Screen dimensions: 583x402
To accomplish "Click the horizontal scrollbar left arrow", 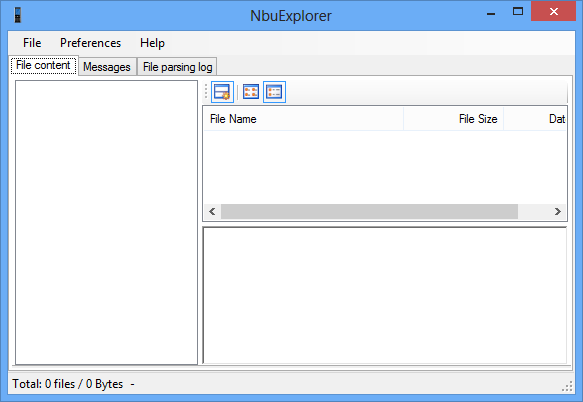I will [x=212, y=212].
